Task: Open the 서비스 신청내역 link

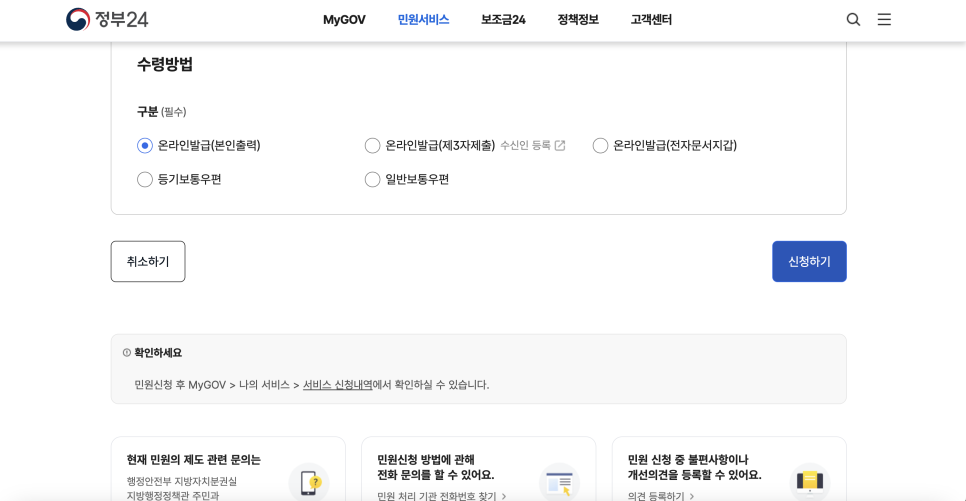Action: (338, 385)
